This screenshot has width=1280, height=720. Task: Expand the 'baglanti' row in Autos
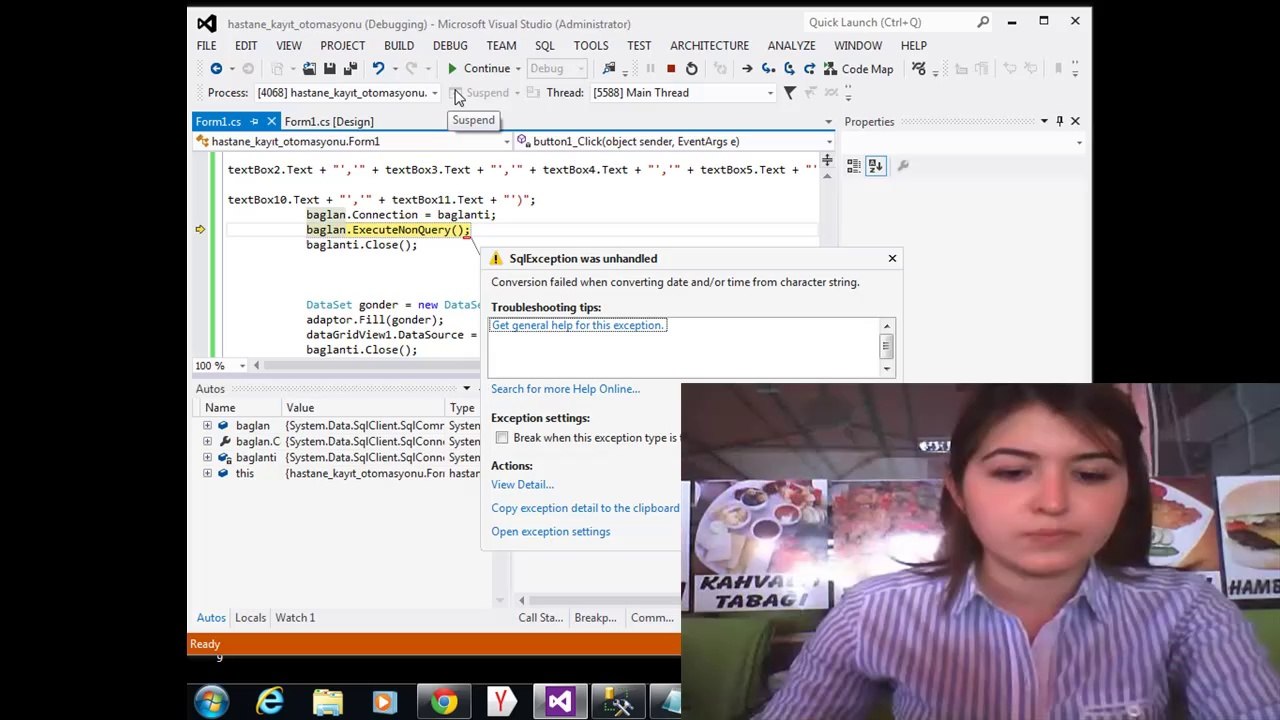(207, 458)
